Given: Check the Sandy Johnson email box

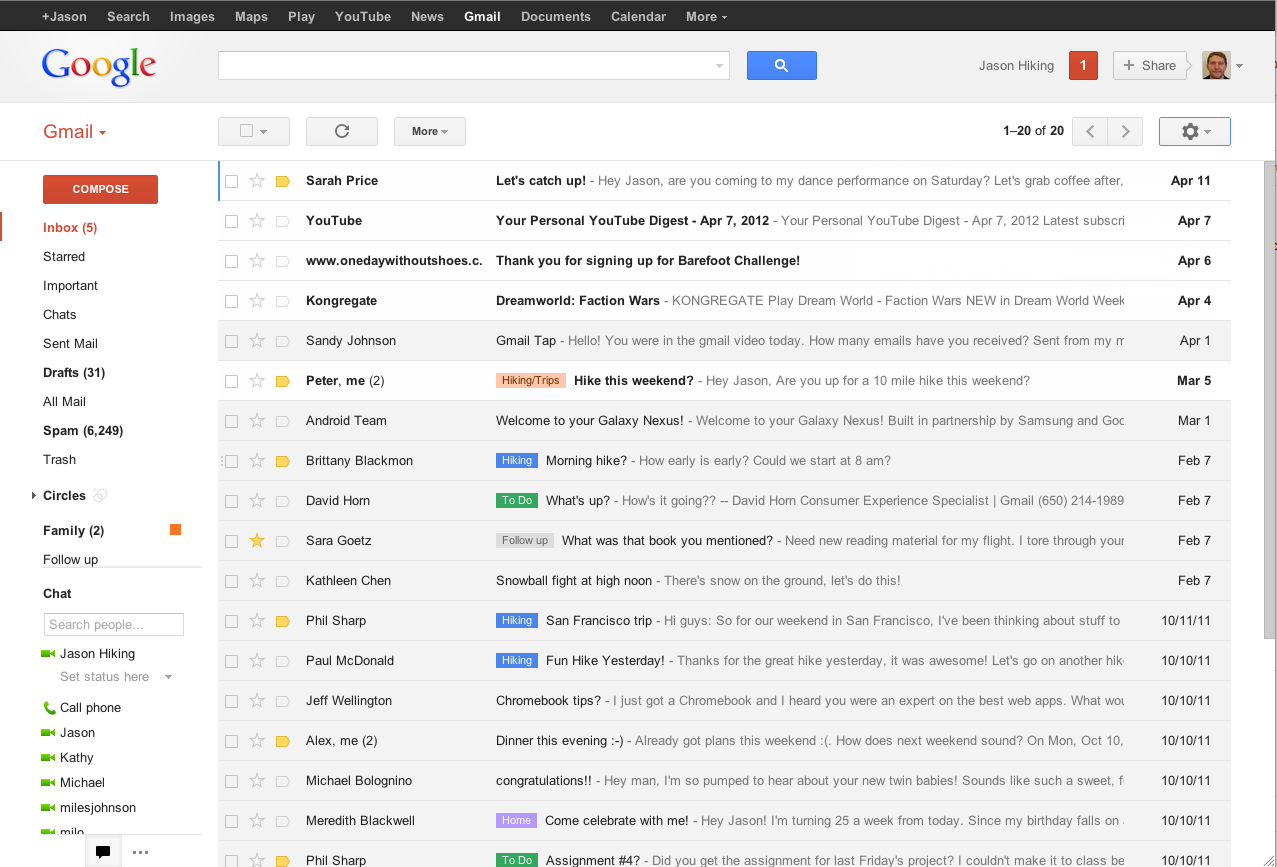Looking at the screenshot, I should click(x=231, y=341).
